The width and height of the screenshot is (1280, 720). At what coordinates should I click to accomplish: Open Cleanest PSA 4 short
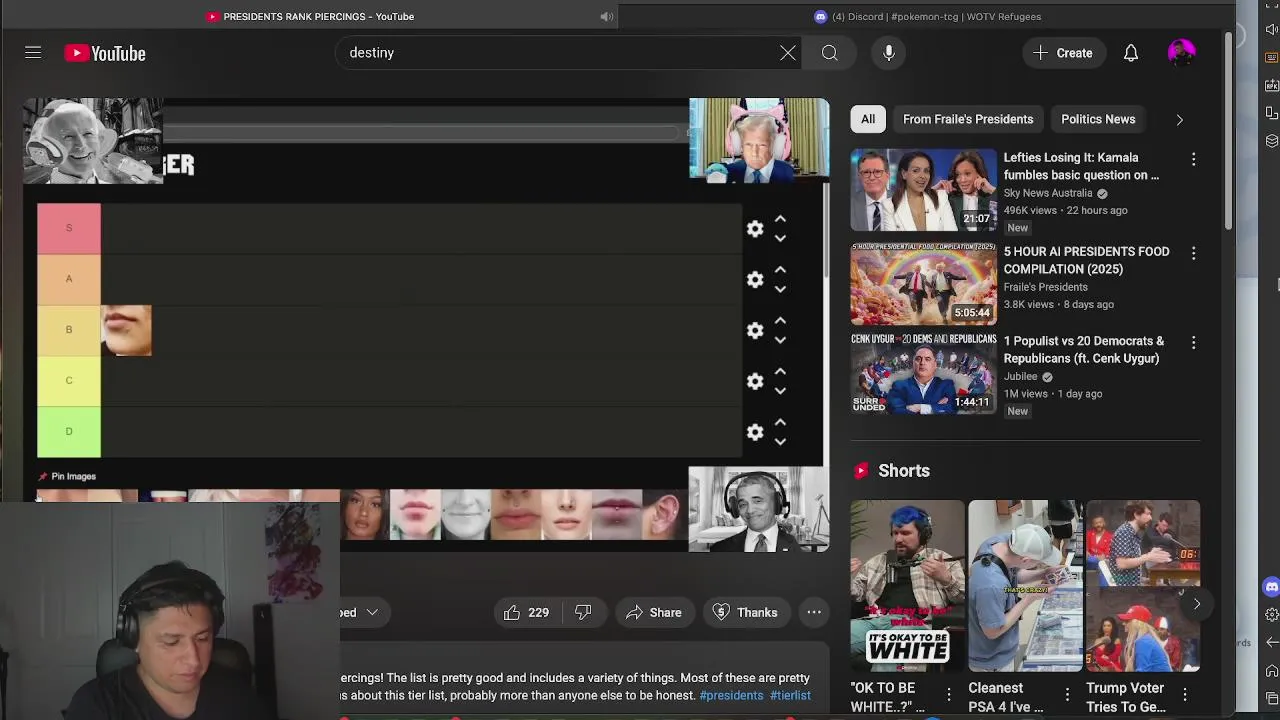1025,586
